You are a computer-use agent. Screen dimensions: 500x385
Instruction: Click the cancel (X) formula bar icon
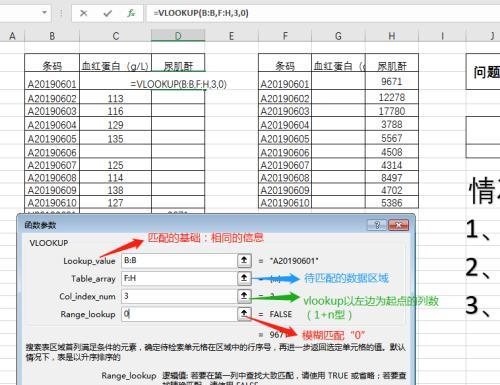pos(84,13)
